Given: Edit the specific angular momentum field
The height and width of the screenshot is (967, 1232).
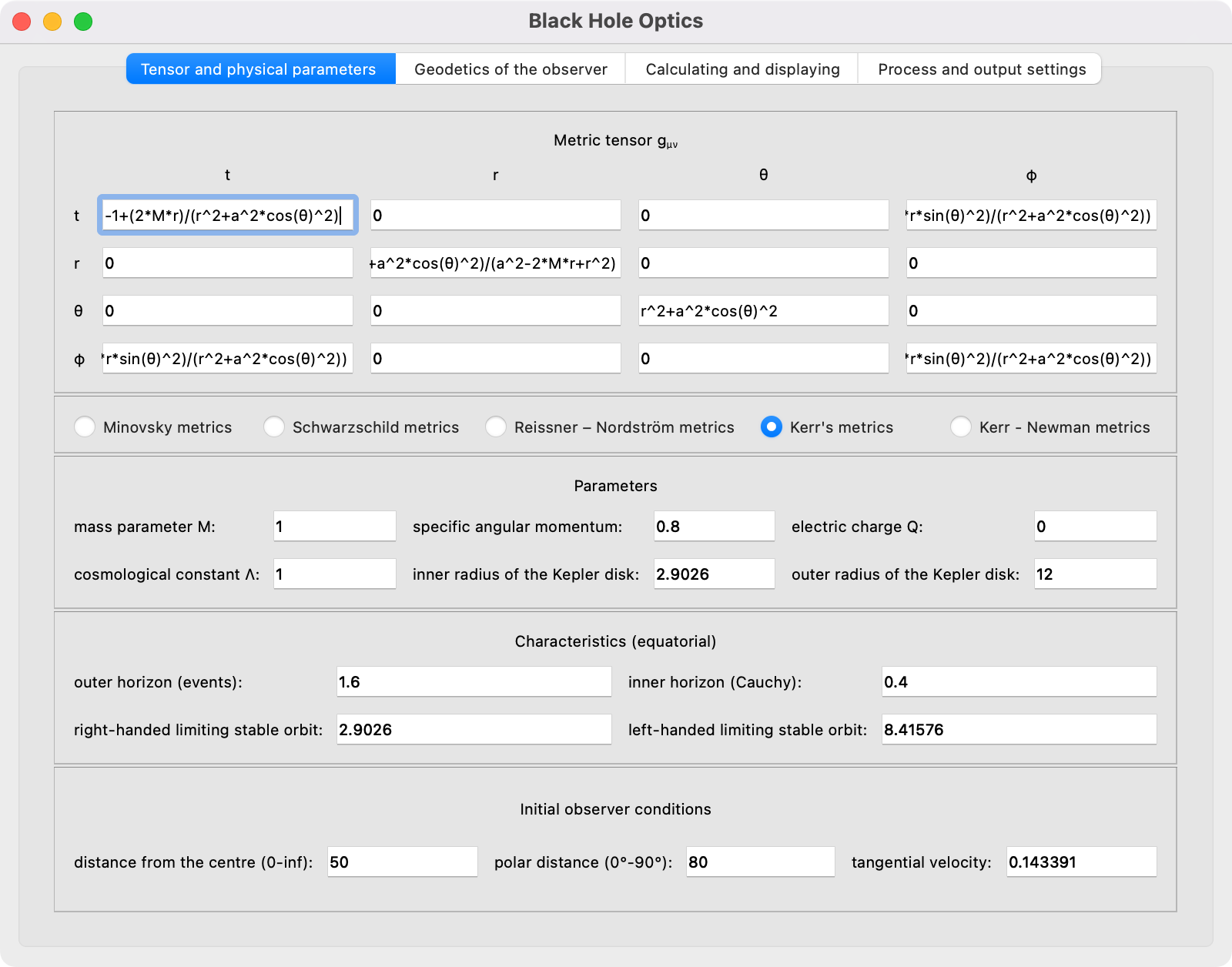Looking at the screenshot, I should [714, 527].
